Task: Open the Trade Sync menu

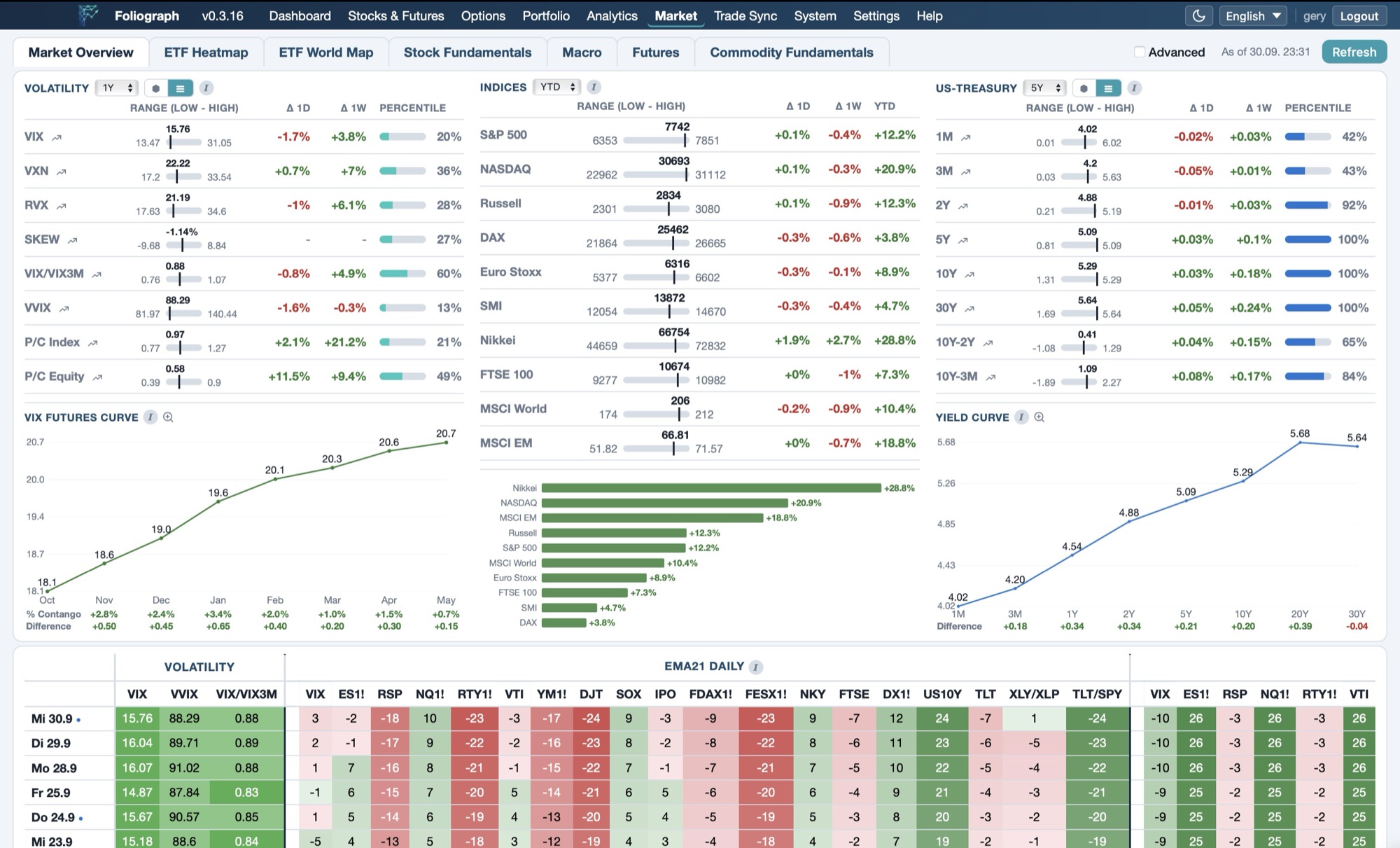Action: pyautogui.click(x=745, y=15)
